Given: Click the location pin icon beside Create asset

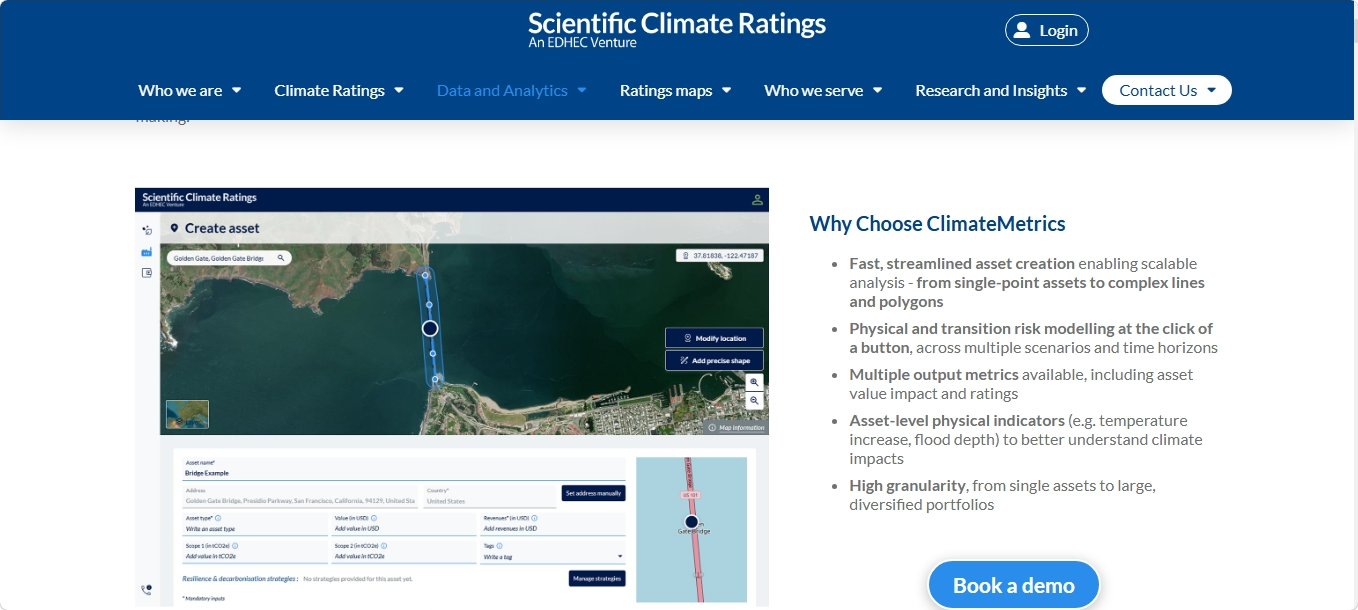Looking at the screenshot, I should pos(174,228).
